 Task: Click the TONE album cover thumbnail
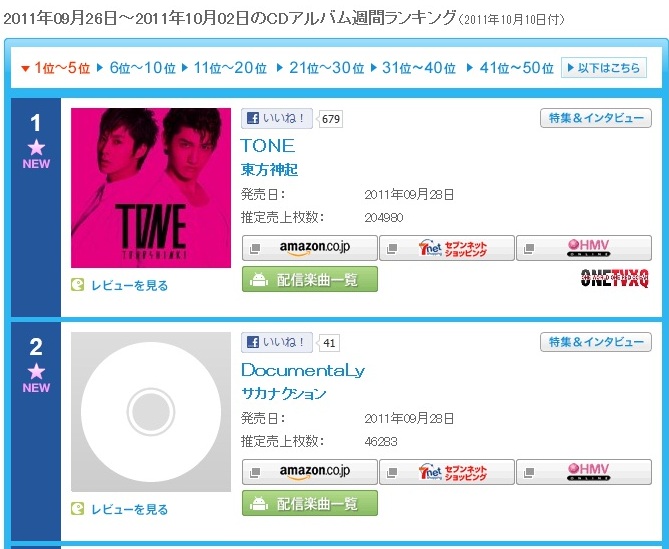click(151, 188)
